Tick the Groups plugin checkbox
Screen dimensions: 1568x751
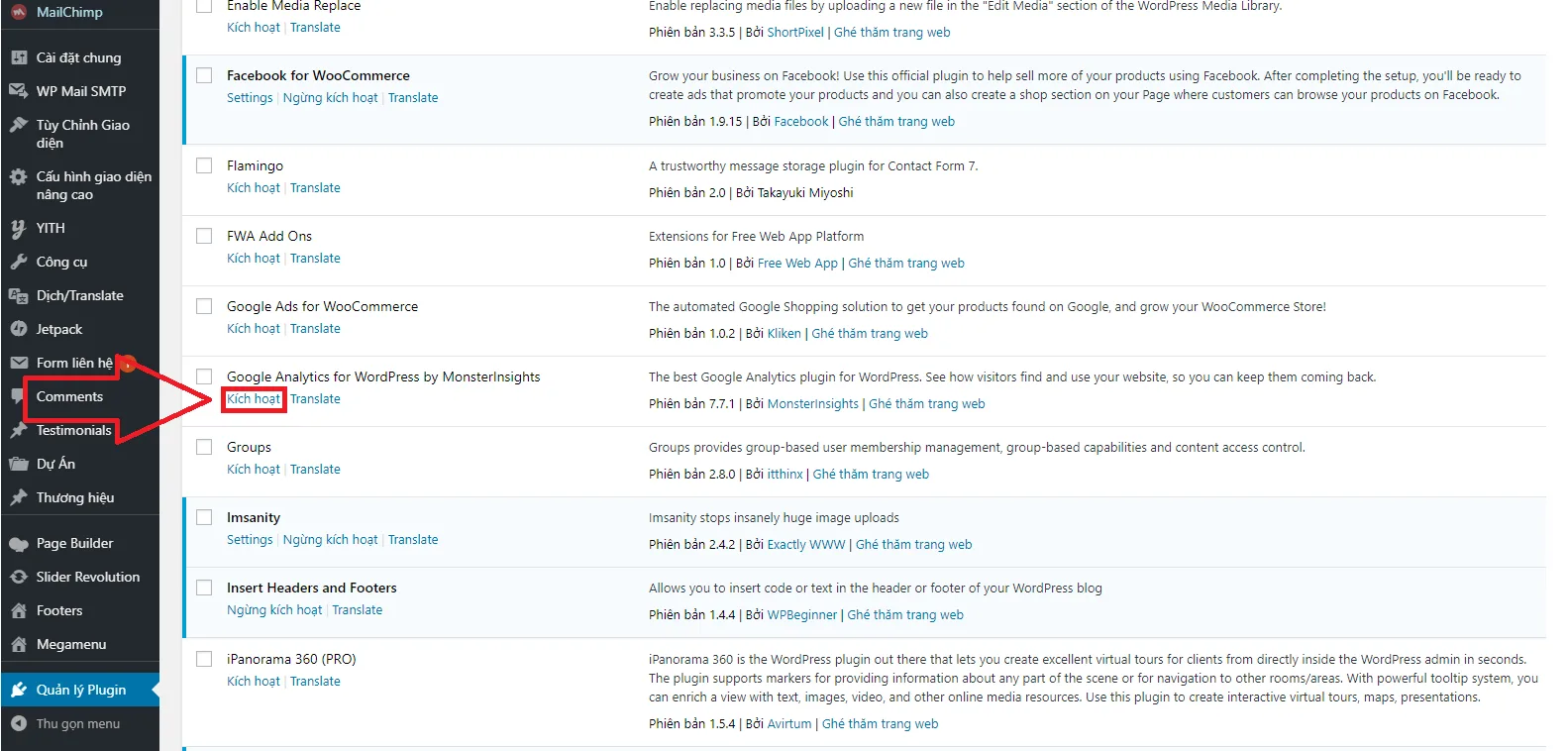204,447
